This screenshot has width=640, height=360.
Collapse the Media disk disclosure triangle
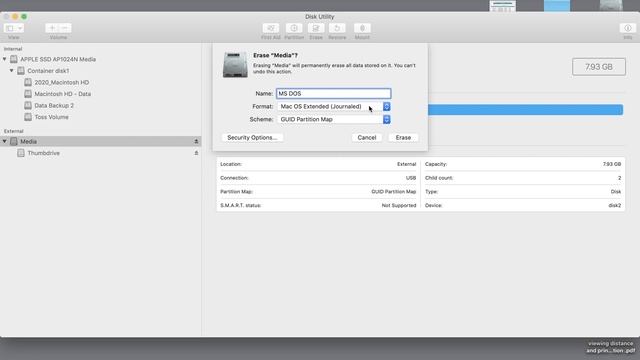pos(4,141)
